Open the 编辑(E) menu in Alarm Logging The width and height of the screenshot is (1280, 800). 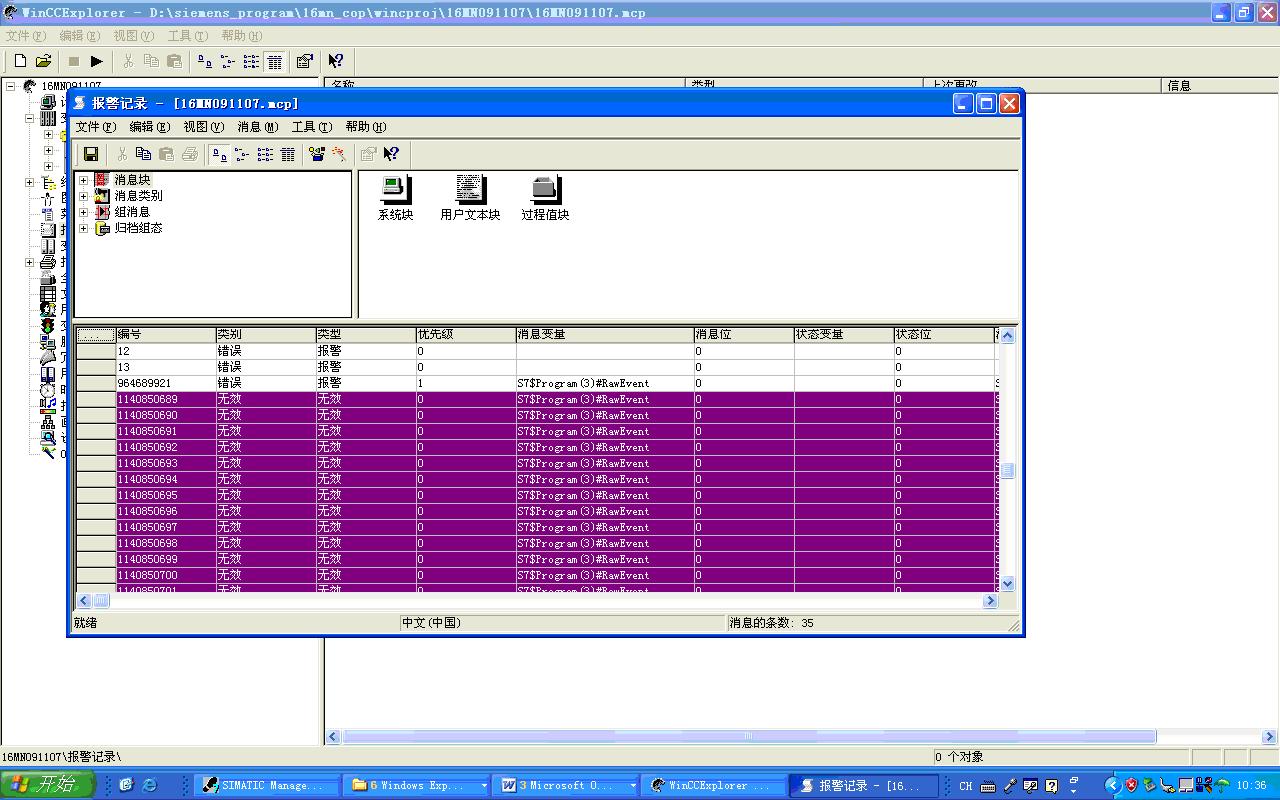tap(150, 127)
